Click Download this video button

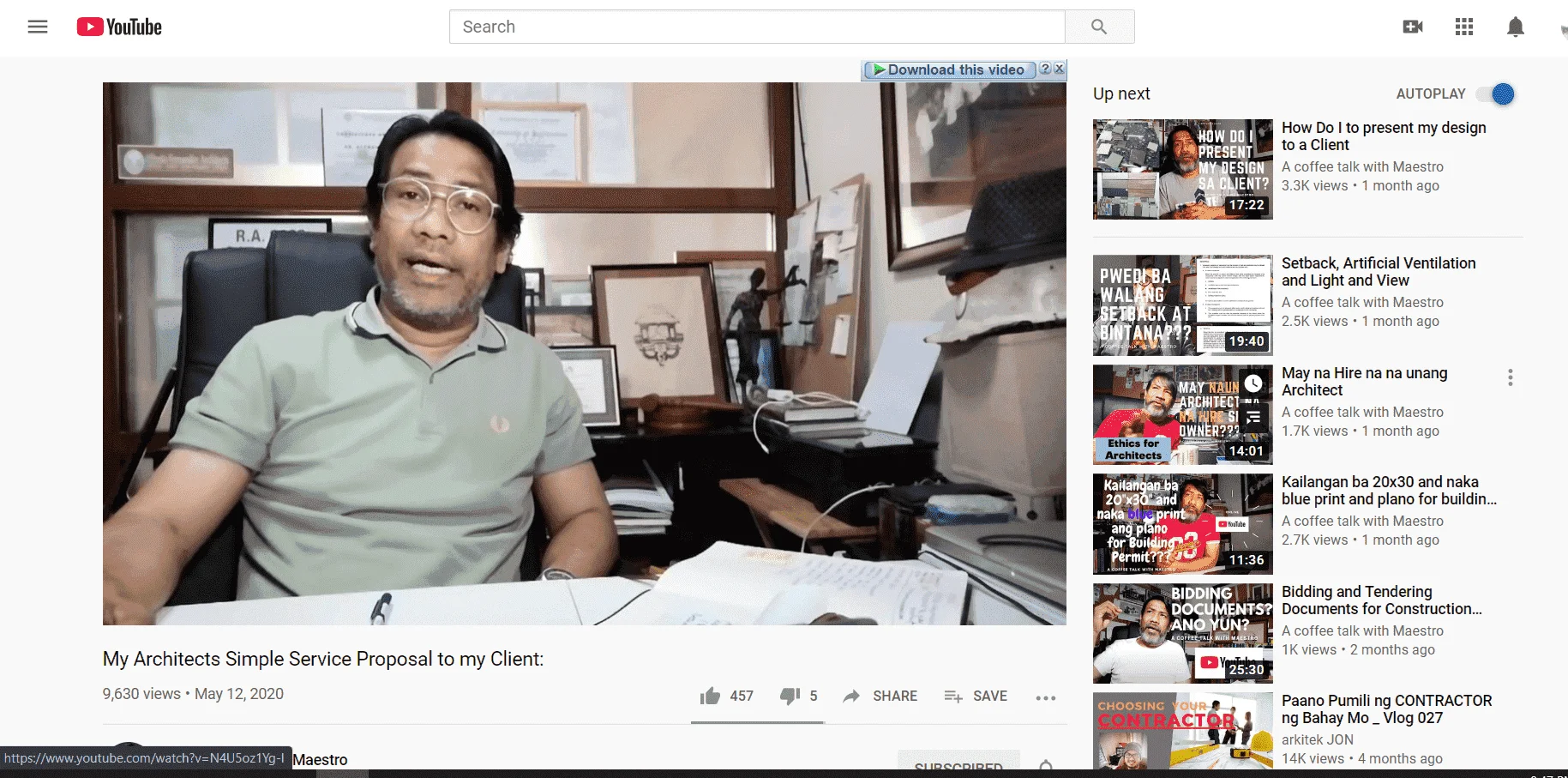coord(949,69)
